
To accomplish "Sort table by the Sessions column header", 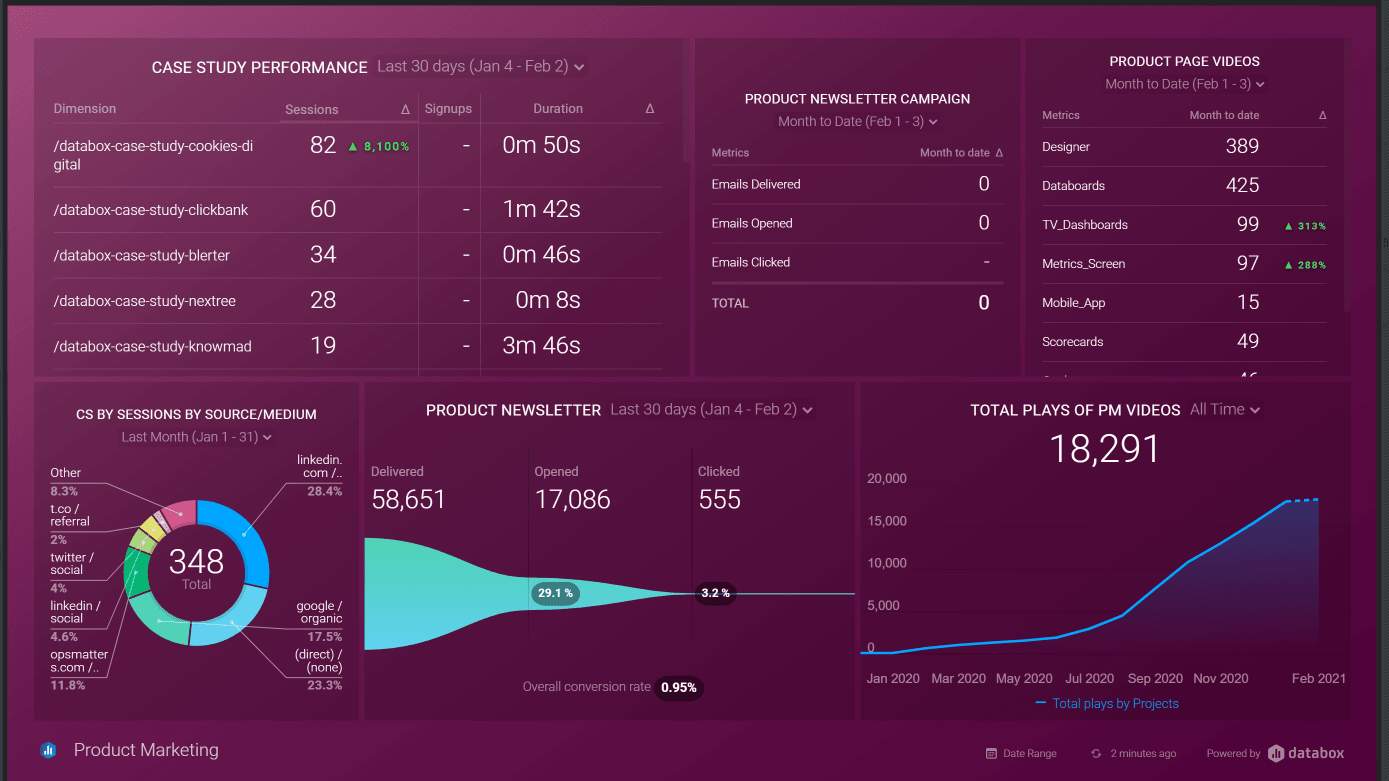I will [311, 109].
